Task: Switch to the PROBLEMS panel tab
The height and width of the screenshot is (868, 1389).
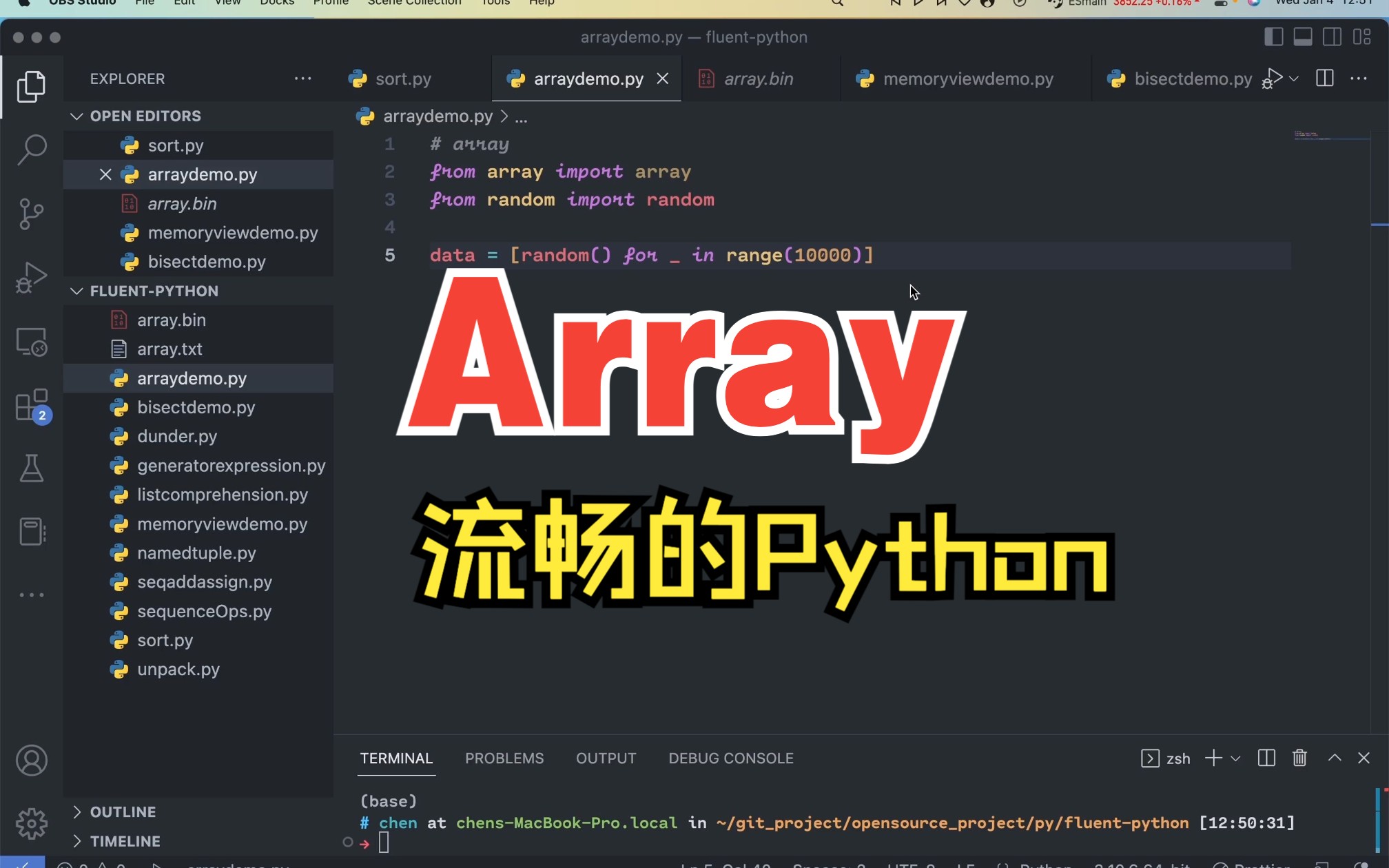Action: click(504, 758)
